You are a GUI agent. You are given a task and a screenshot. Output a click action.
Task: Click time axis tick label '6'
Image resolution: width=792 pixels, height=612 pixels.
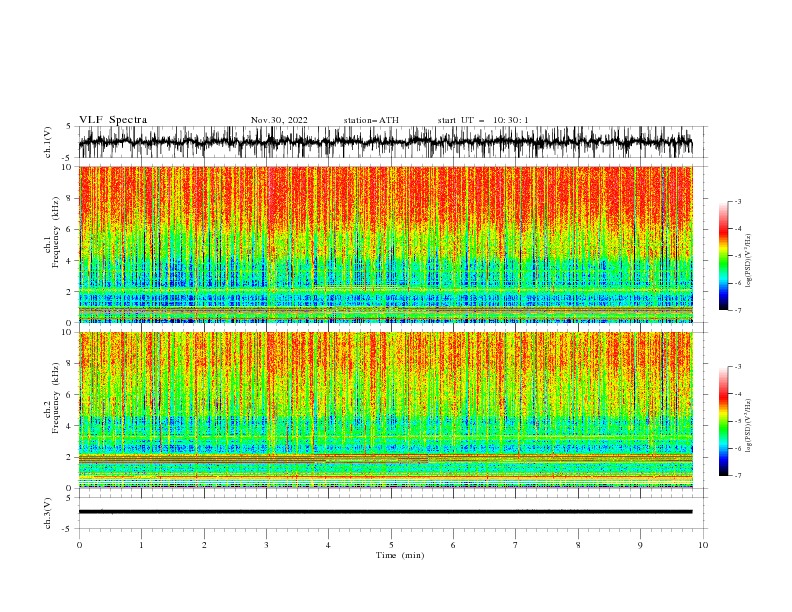click(x=453, y=545)
